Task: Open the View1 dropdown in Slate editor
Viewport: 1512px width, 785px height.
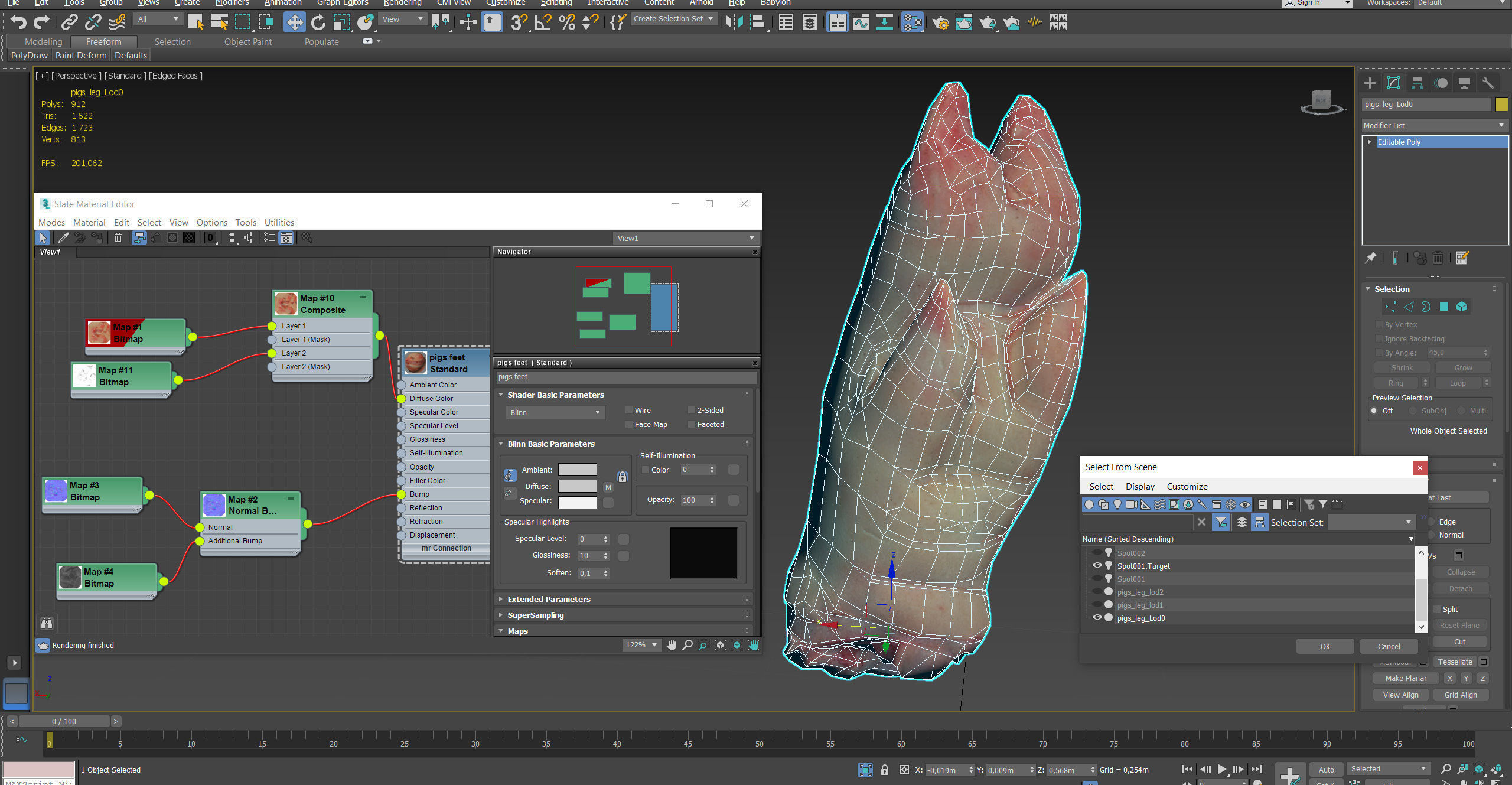Action: point(686,238)
